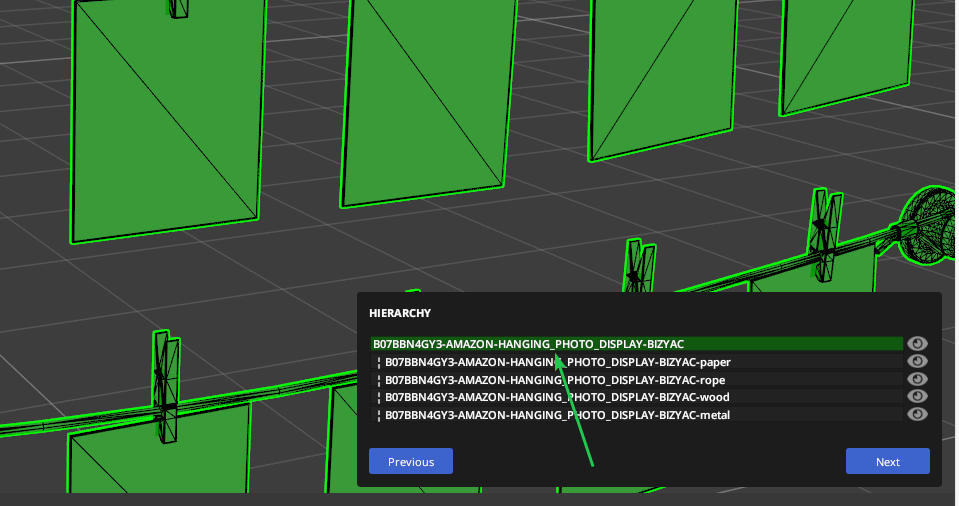Select the middle wooden clothespin above the panel

tap(639, 266)
